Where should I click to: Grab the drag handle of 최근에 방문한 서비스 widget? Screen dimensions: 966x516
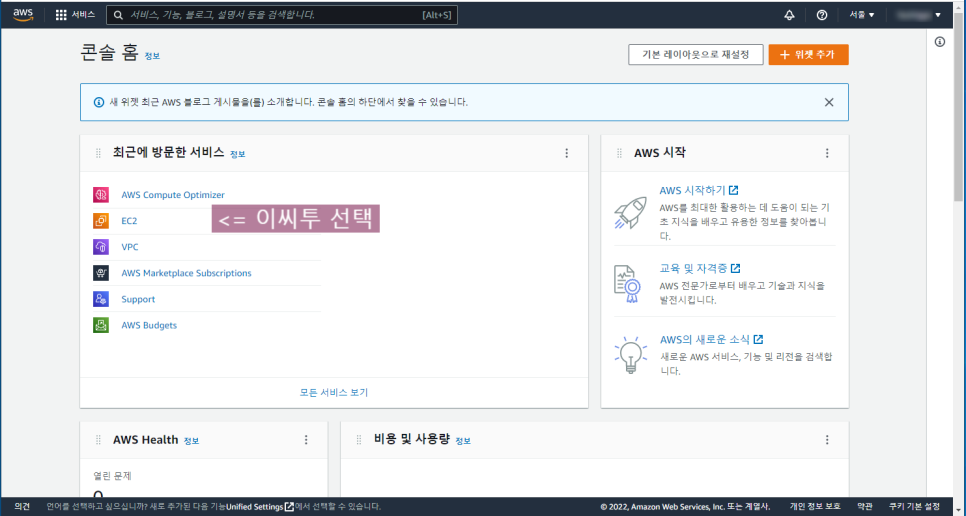coord(98,153)
